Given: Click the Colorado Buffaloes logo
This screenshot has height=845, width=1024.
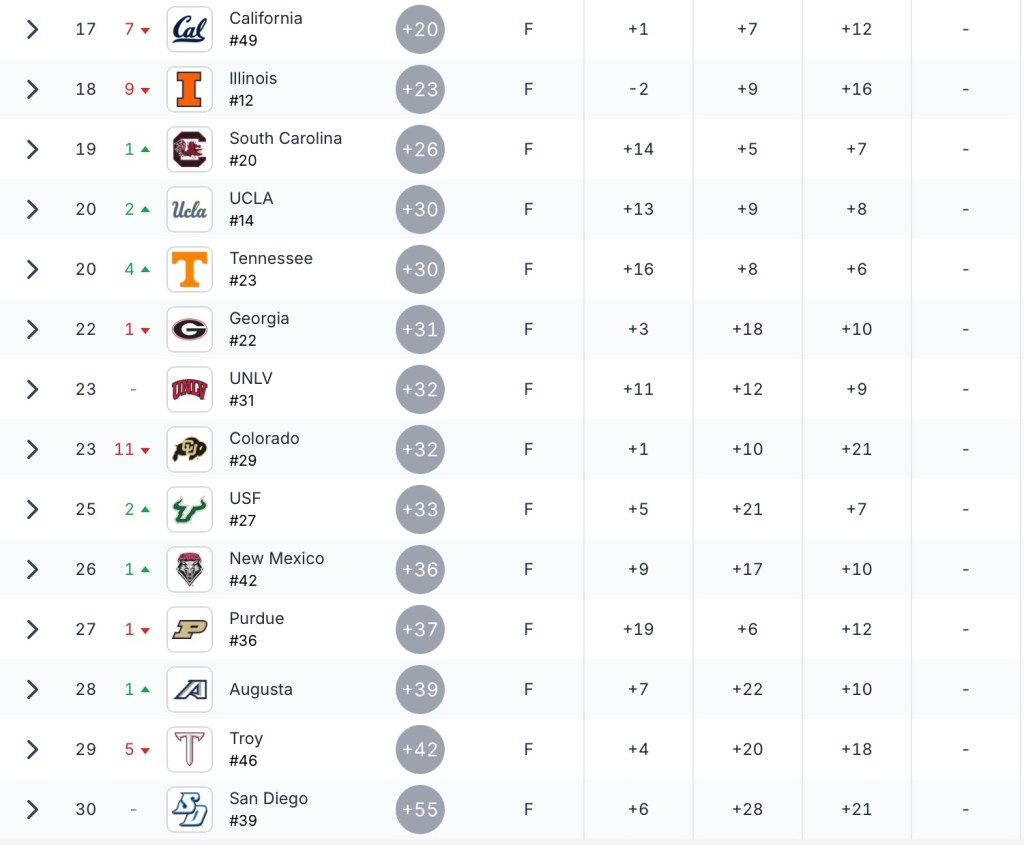Looking at the screenshot, I should coord(189,449).
